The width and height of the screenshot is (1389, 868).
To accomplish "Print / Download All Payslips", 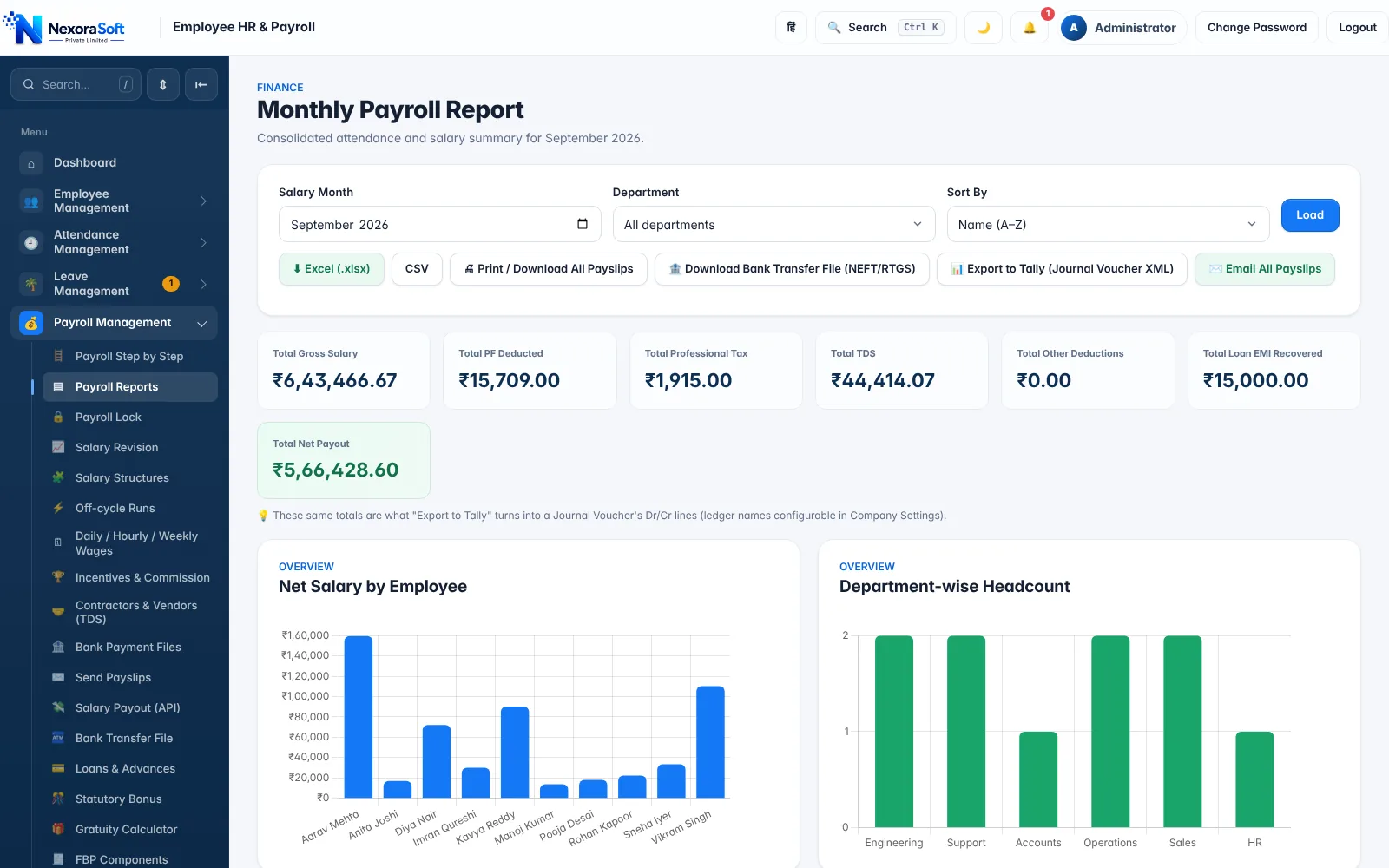I will (x=549, y=269).
